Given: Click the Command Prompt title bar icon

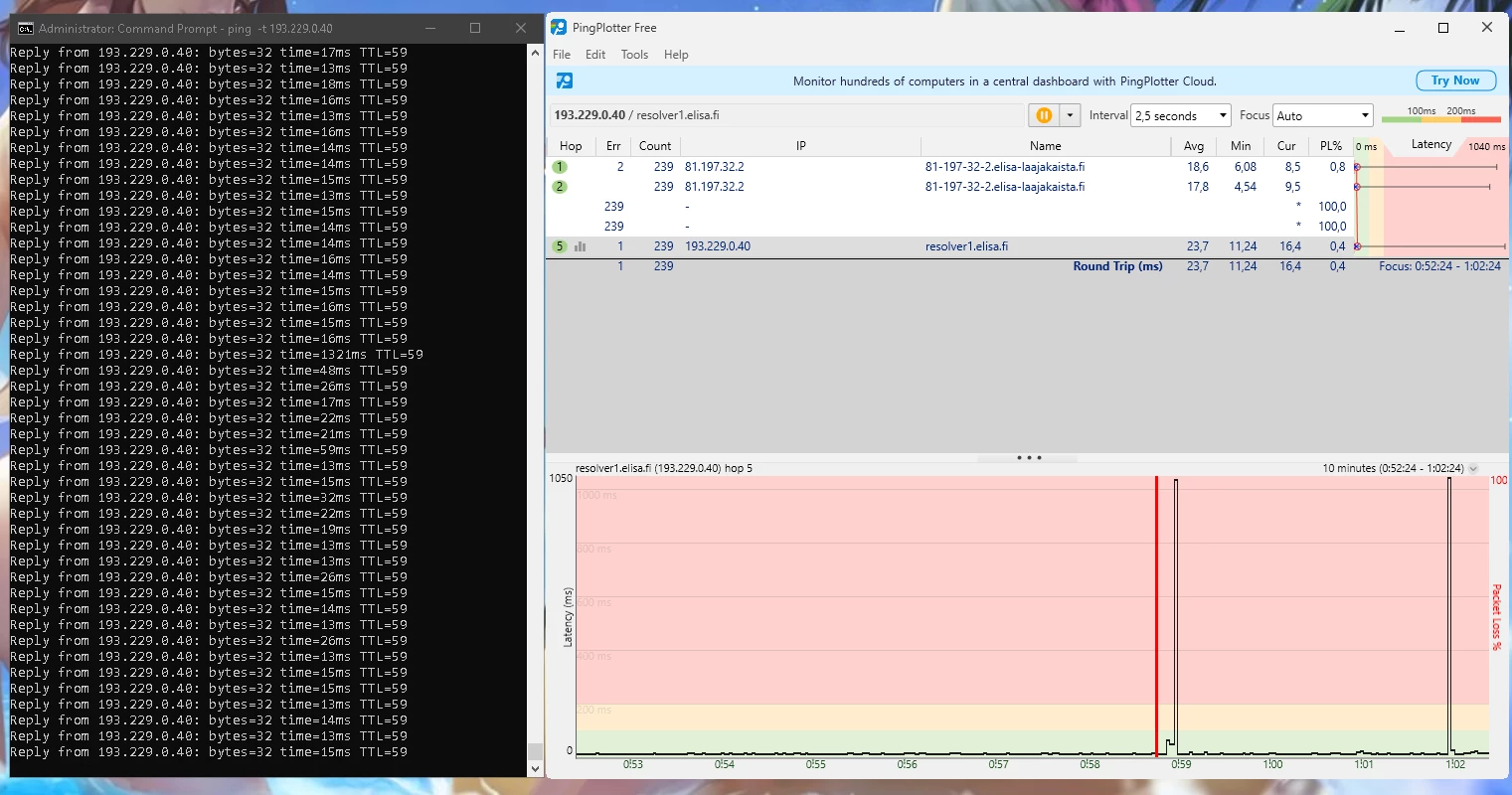Looking at the screenshot, I should [26, 29].
